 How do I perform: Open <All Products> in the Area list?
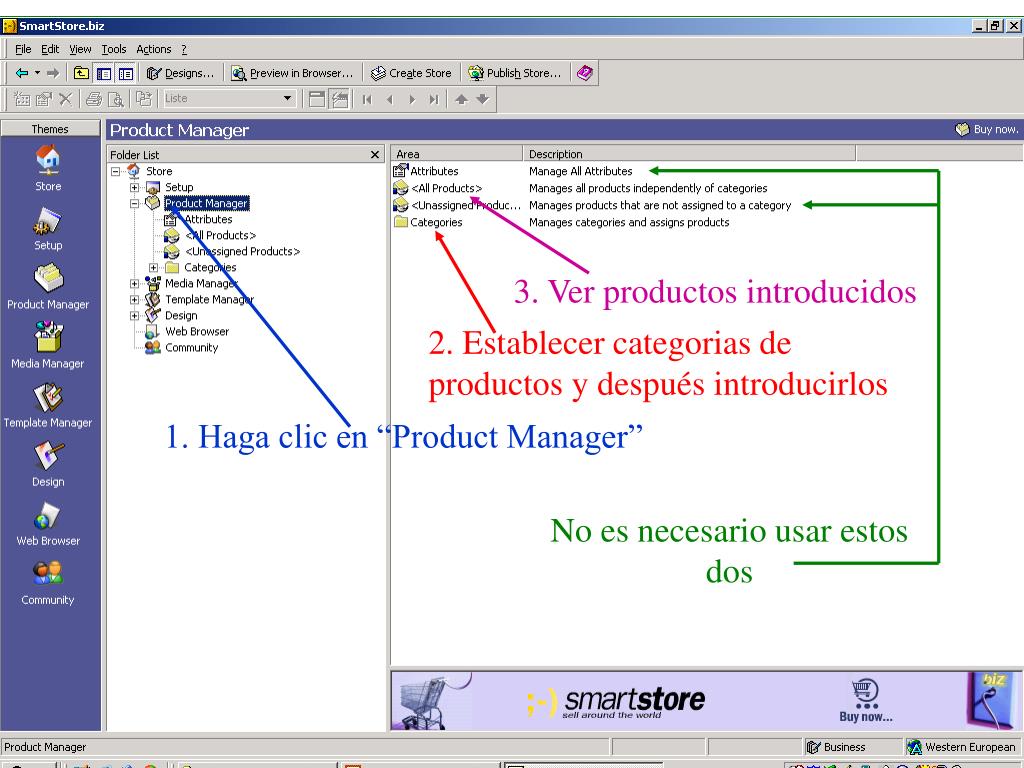[x=446, y=188]
